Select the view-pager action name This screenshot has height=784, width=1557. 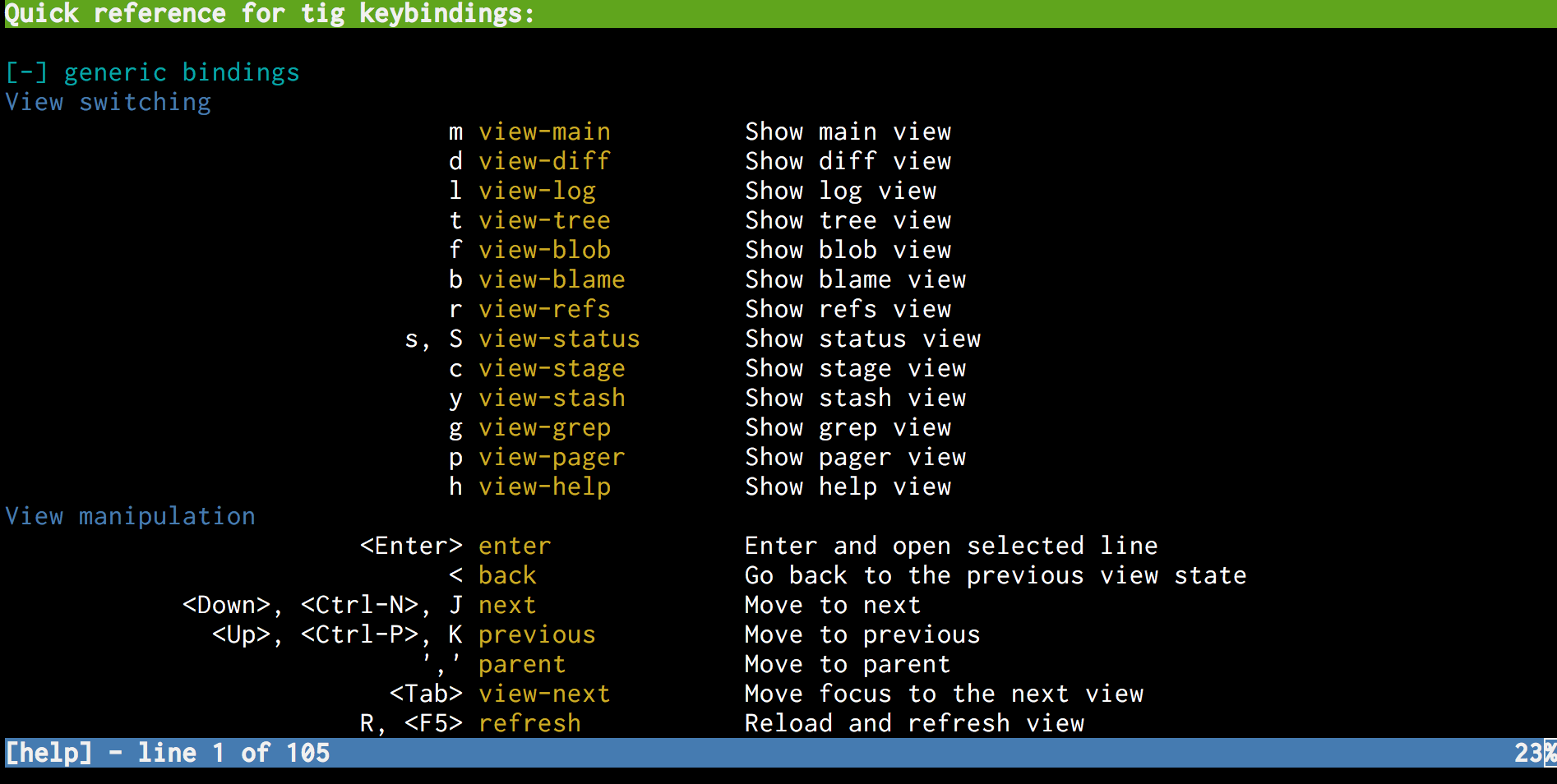click(x=552, y=458)
